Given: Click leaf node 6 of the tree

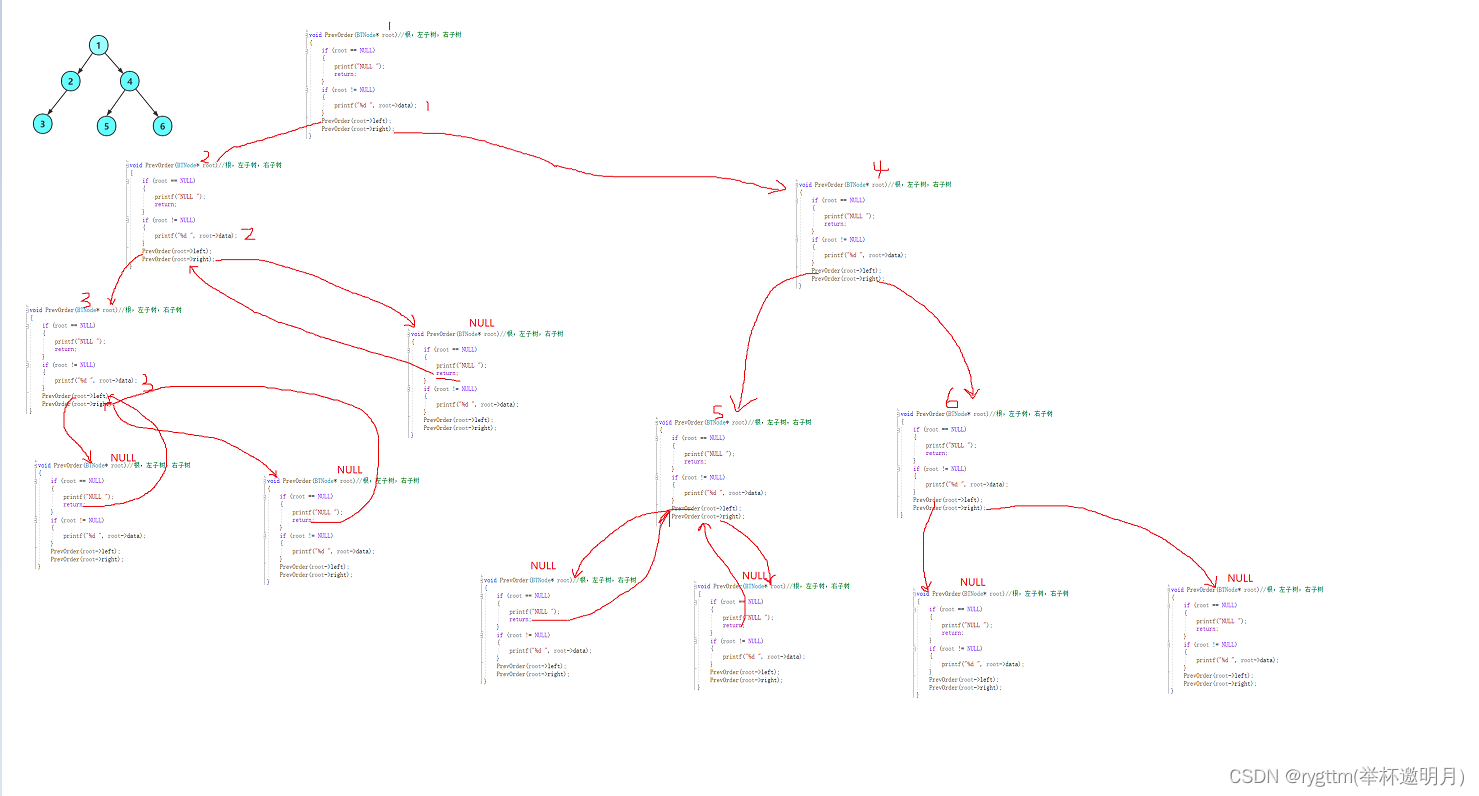Looking at the screenshot, I should point(162,125).
